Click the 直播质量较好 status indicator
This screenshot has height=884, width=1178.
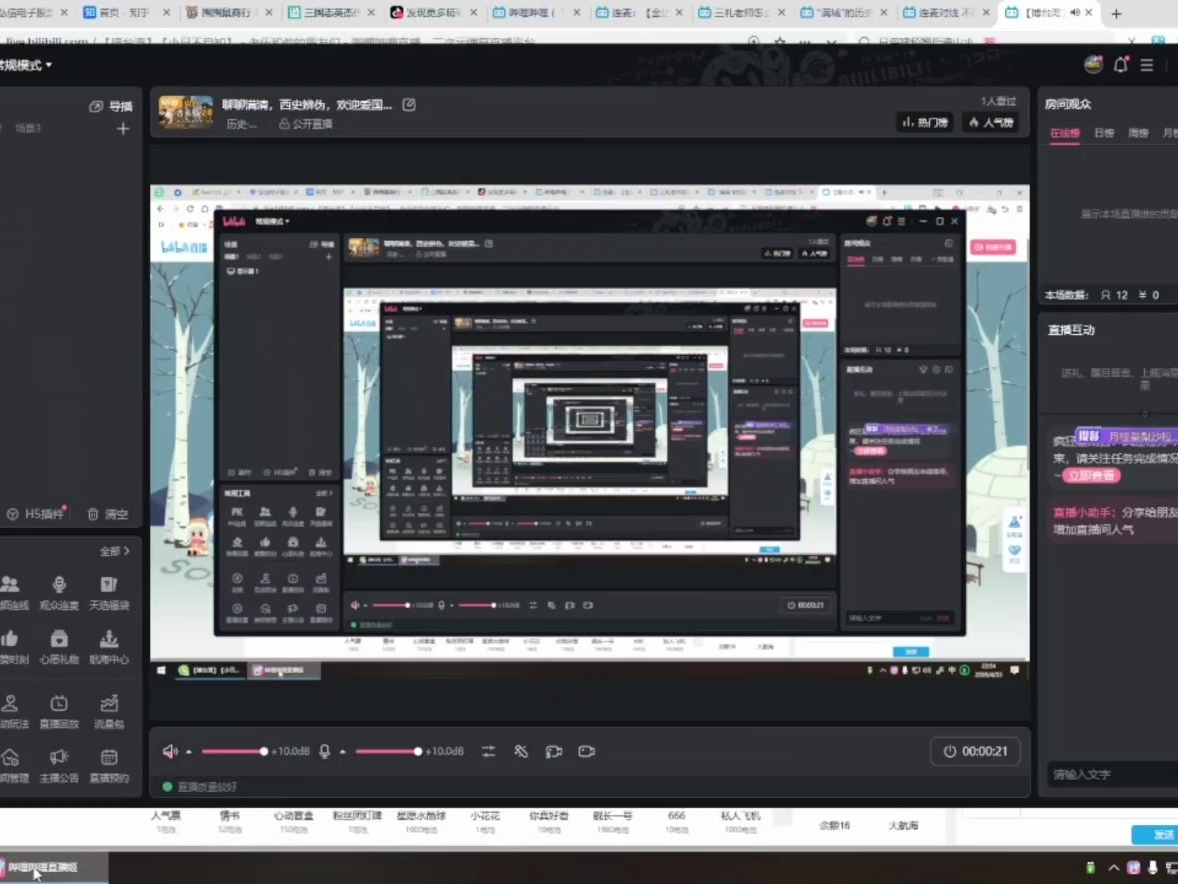pos(200,786)
